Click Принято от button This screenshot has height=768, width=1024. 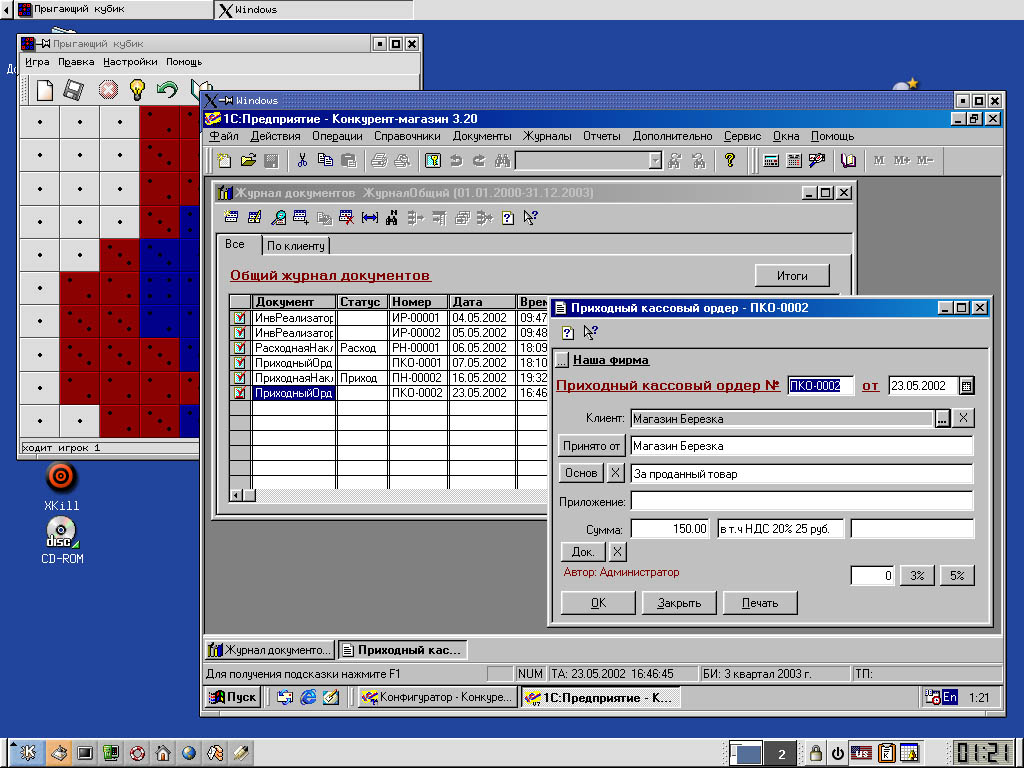pyautogui.click(x=592, y=446)
